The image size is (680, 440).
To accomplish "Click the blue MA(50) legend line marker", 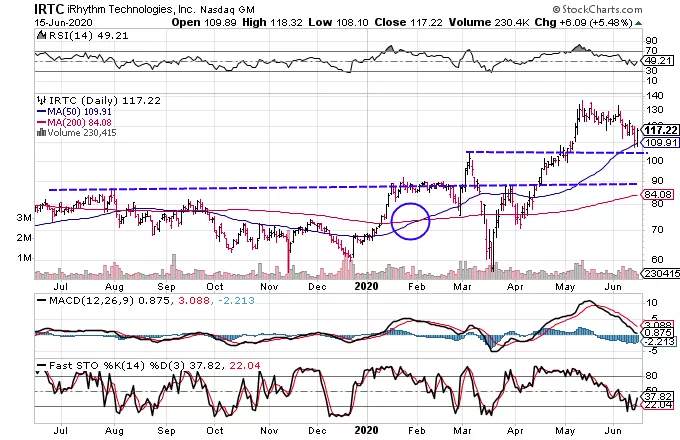I will pyautogui.click(x=42, y=112).
